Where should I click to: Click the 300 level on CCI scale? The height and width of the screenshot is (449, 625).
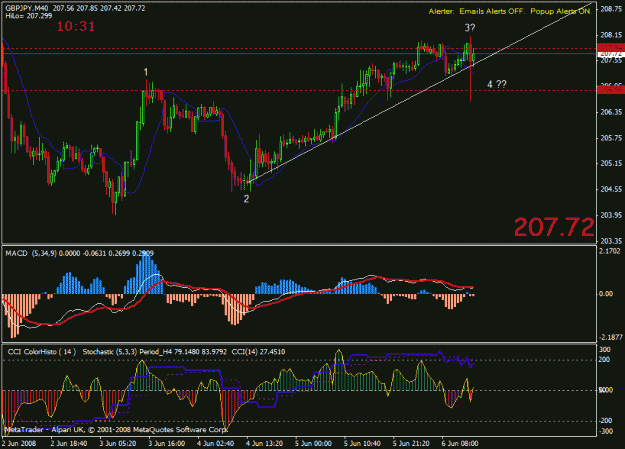click(x=605, y=349)
